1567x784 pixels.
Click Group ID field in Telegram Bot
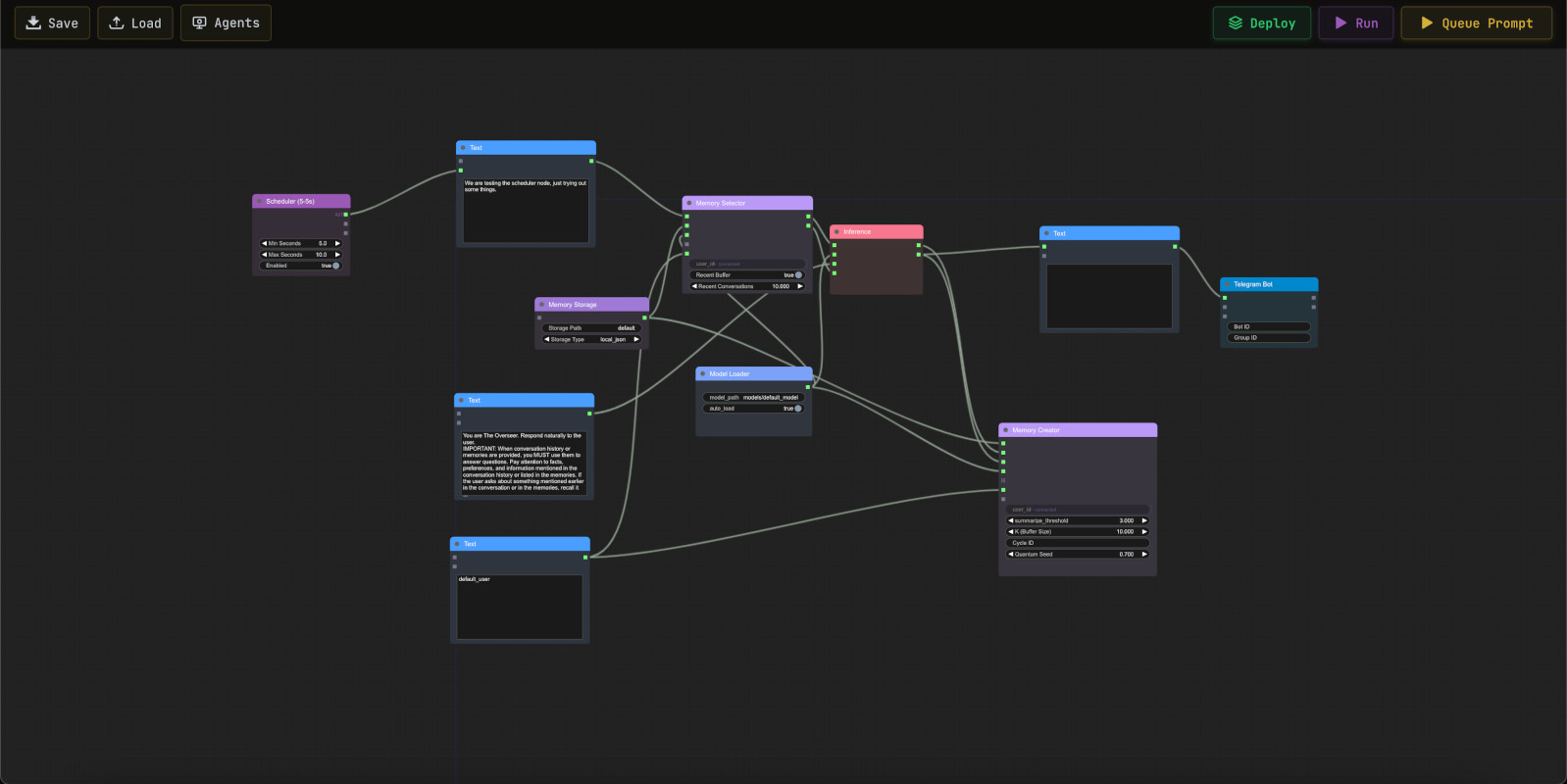(x=1269, y=338)
